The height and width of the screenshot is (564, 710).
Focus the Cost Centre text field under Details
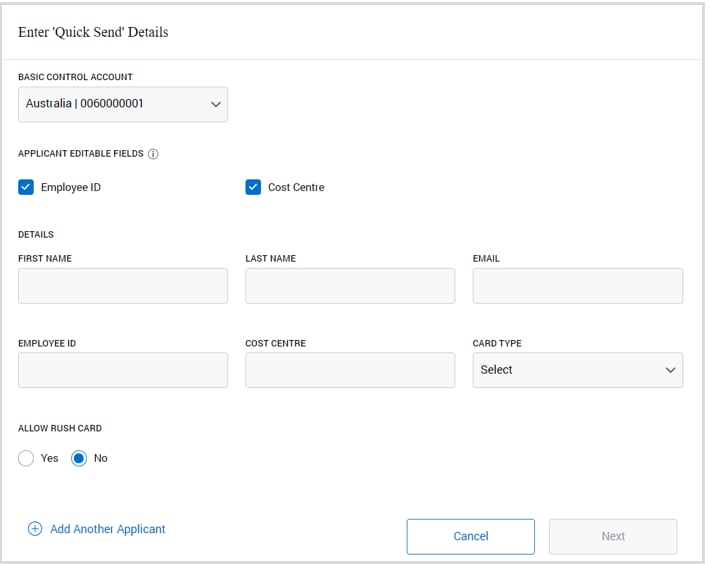349,370
